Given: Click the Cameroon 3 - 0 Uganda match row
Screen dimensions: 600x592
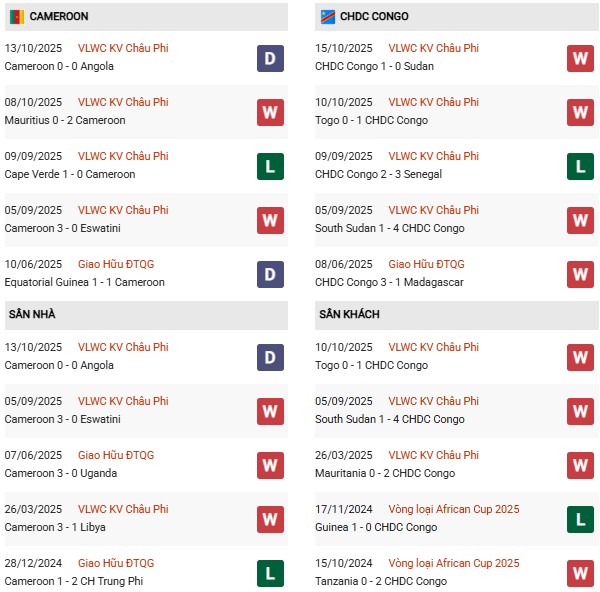Looking at the screenshot, I should pos(61,473).
